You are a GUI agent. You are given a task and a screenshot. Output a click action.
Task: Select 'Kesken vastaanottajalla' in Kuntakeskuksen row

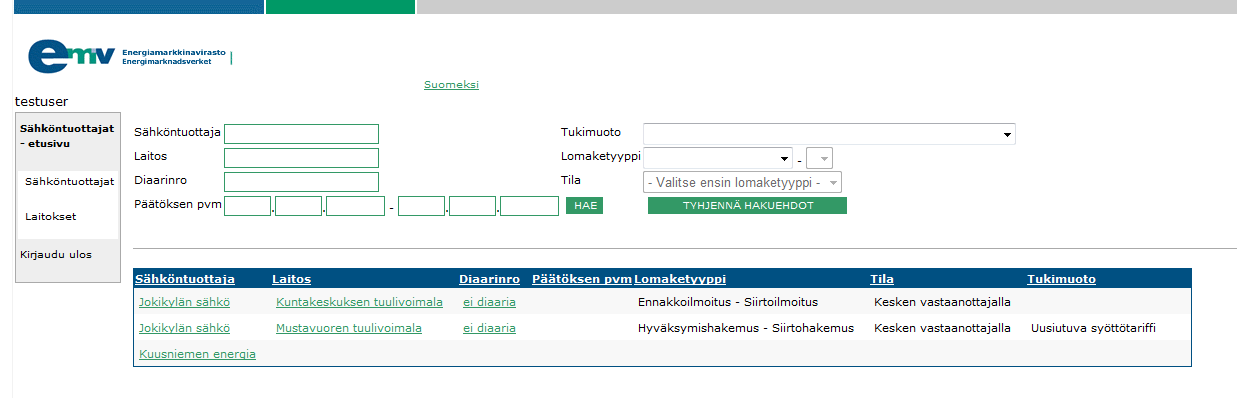[x=943, y=301]
